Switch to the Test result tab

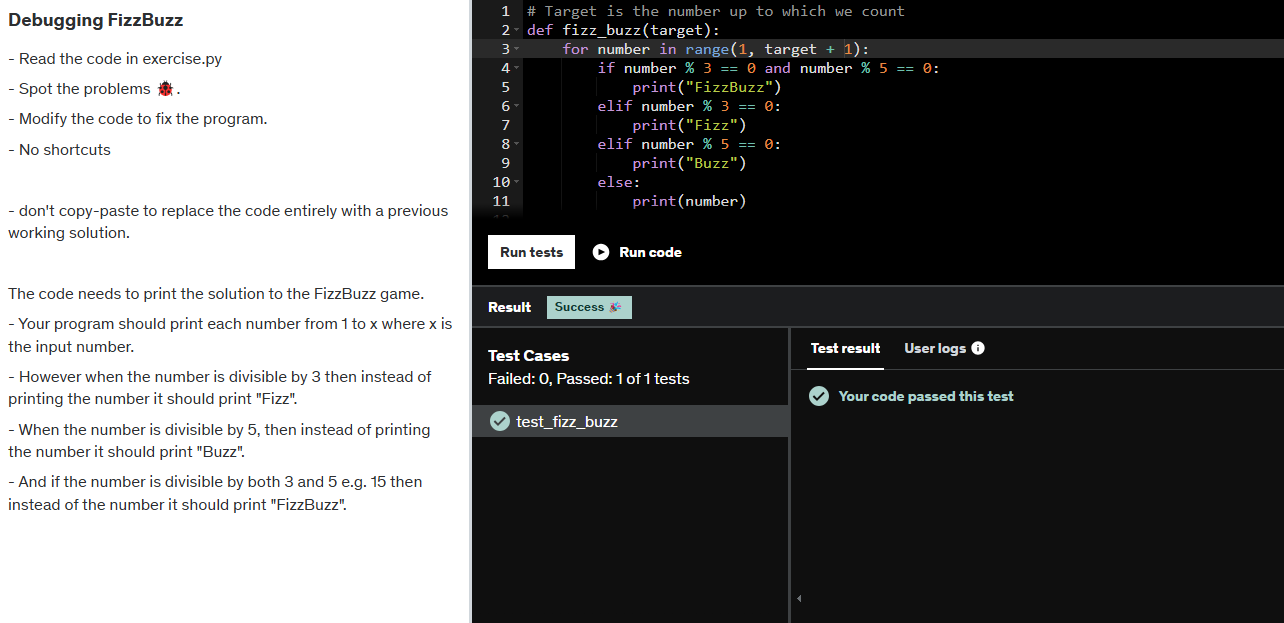tap(846, 348)
